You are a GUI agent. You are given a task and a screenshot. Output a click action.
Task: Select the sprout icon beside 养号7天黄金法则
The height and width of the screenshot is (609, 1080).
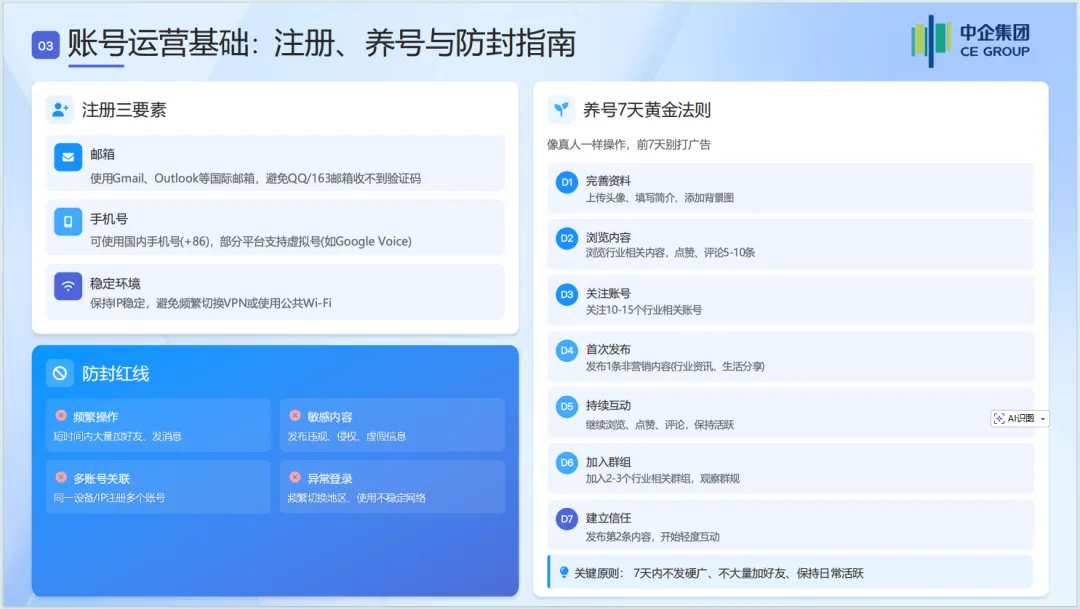[x=559, y=110]
